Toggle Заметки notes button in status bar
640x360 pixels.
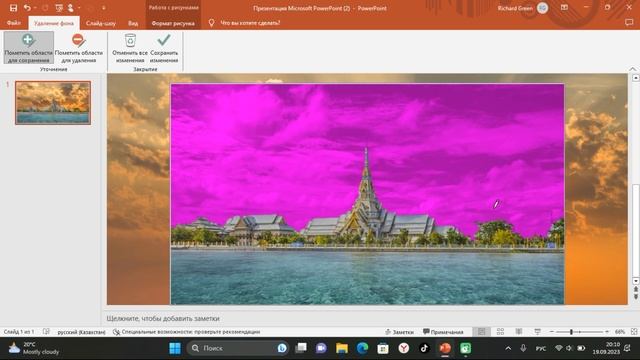(399, 332)
